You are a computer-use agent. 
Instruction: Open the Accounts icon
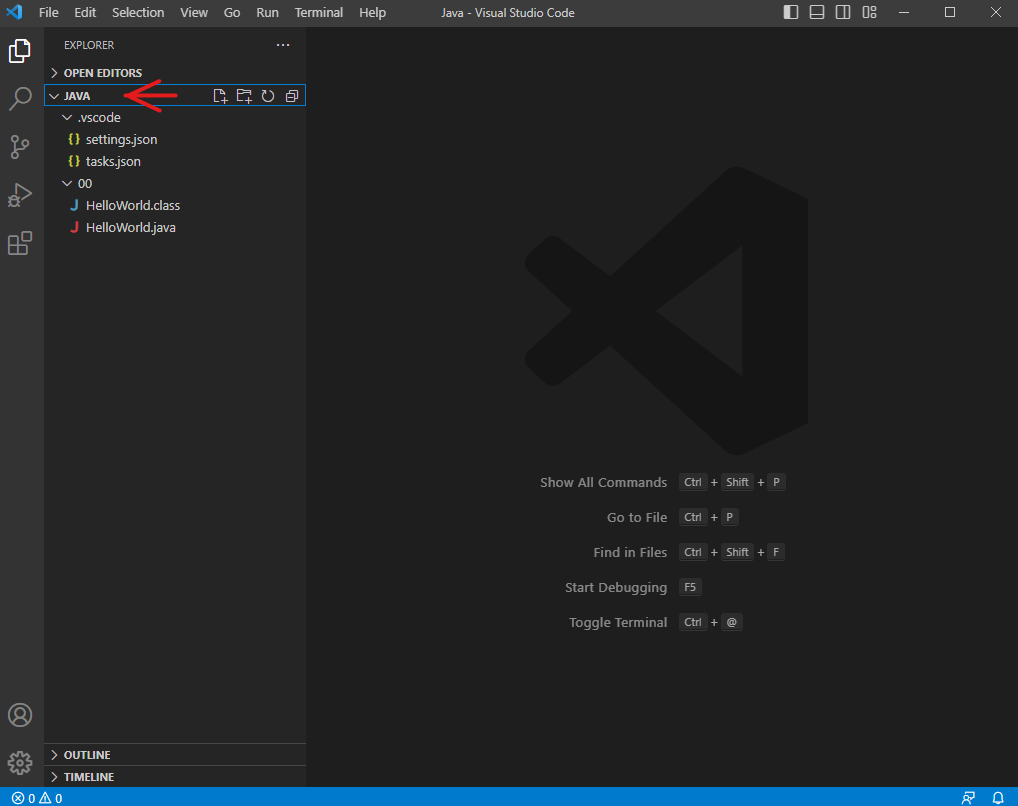coord(20,715)
